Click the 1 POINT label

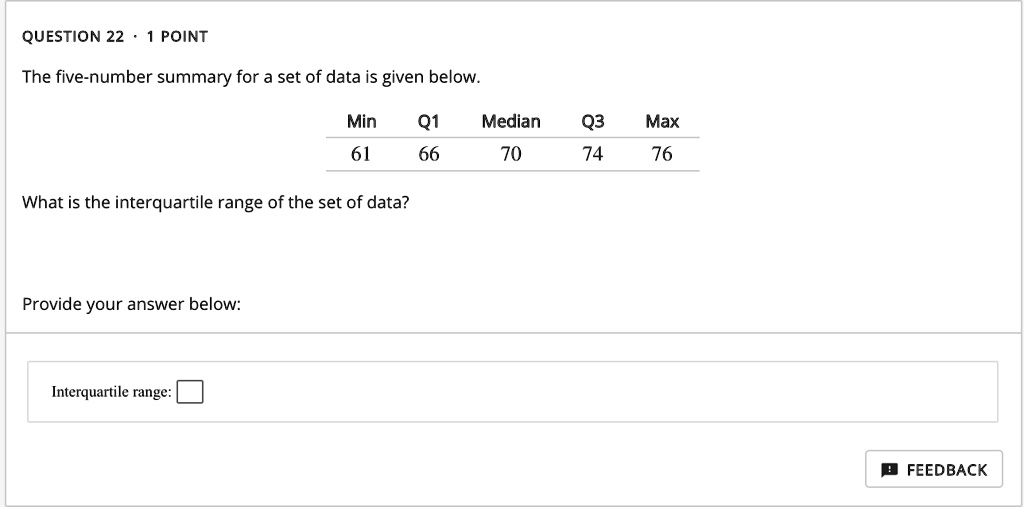point(177,37)
